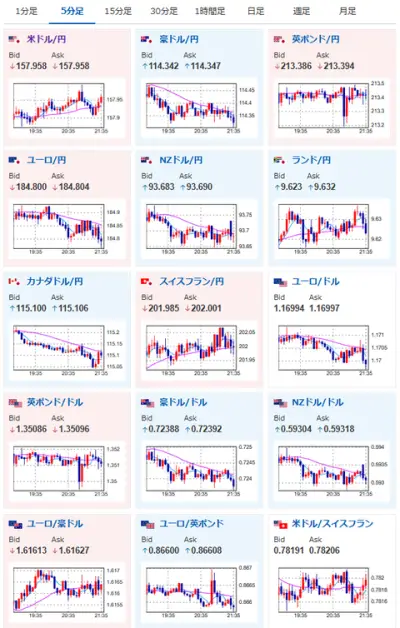Switch to the 1分足 tab
The image size is (400, 628).
(26, 11)
